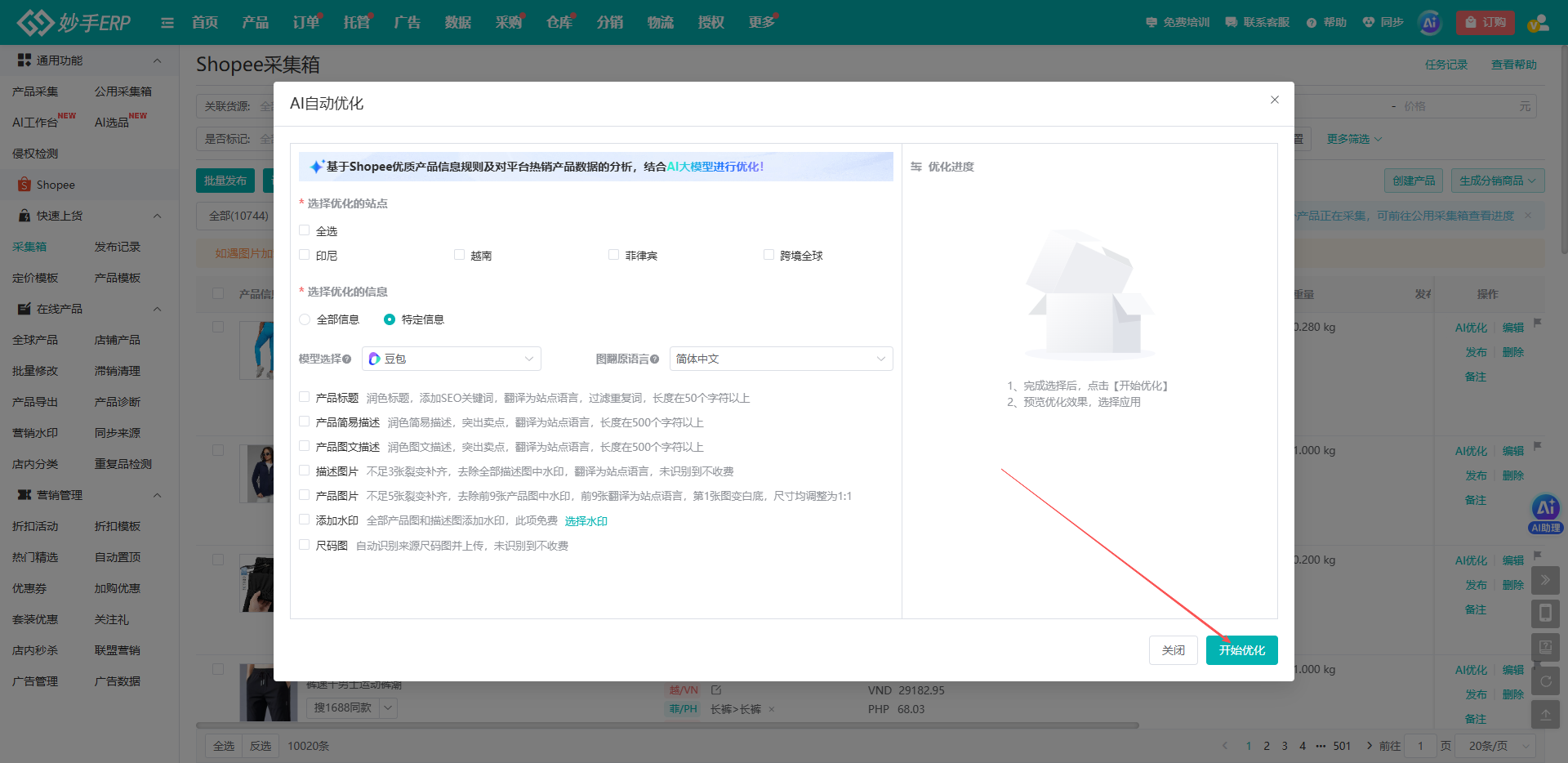Check the 全选 site checkbox
Screen dimensions: 1568x763
coord(304,230)
